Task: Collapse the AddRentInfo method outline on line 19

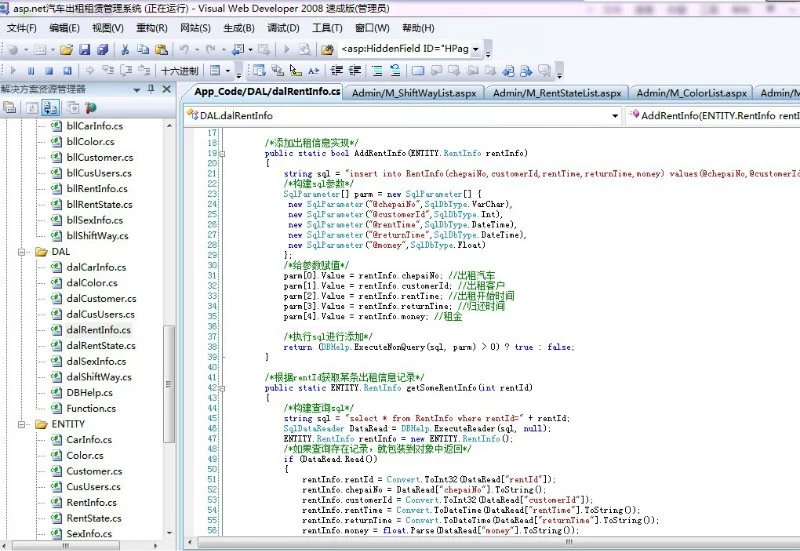Action: coord(222,153)
